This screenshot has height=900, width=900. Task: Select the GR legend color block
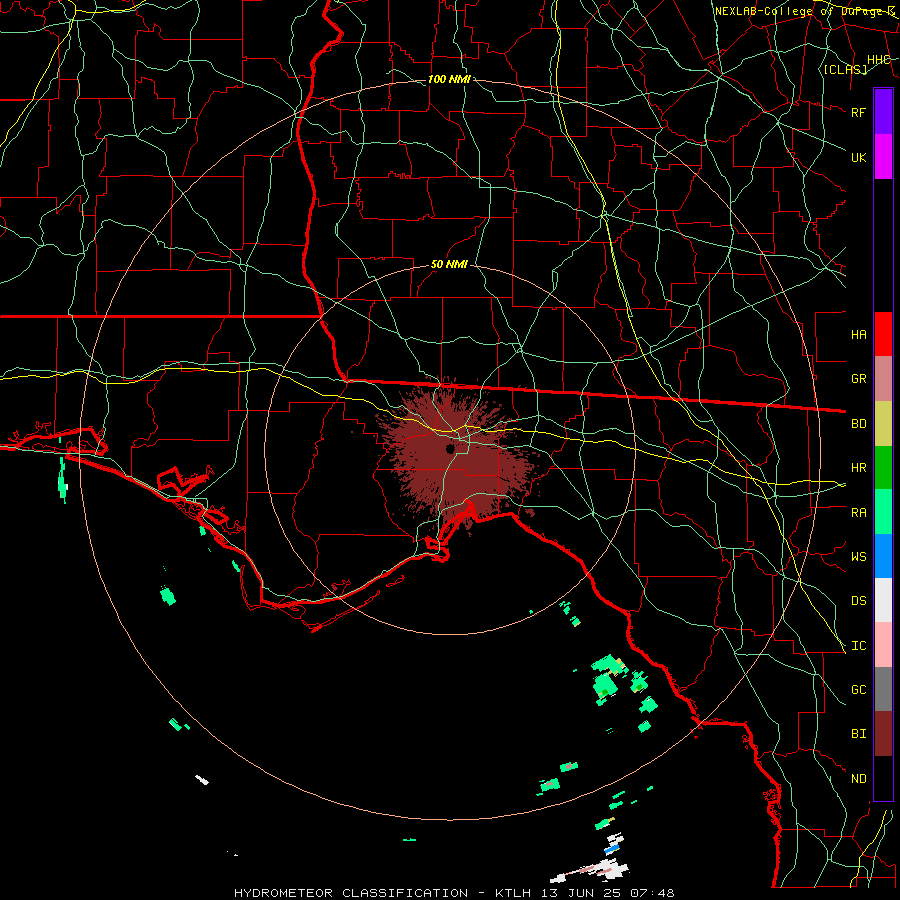[883, 379]
